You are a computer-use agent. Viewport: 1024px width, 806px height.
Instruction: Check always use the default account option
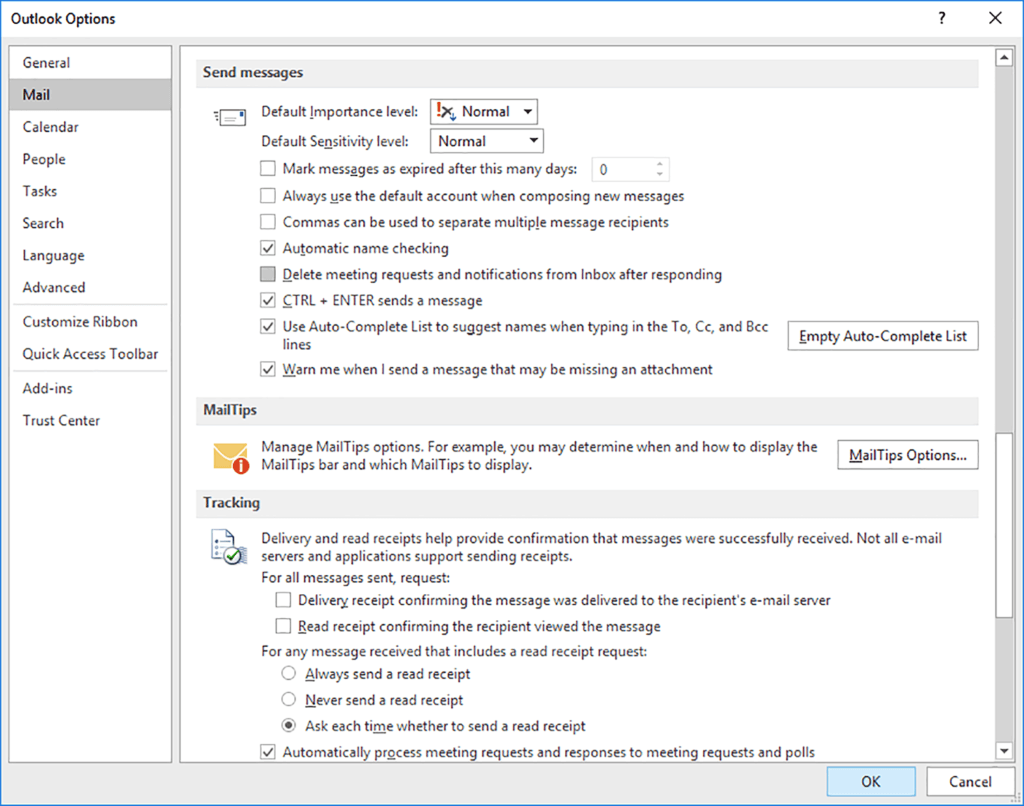click(x=267, y=196)
